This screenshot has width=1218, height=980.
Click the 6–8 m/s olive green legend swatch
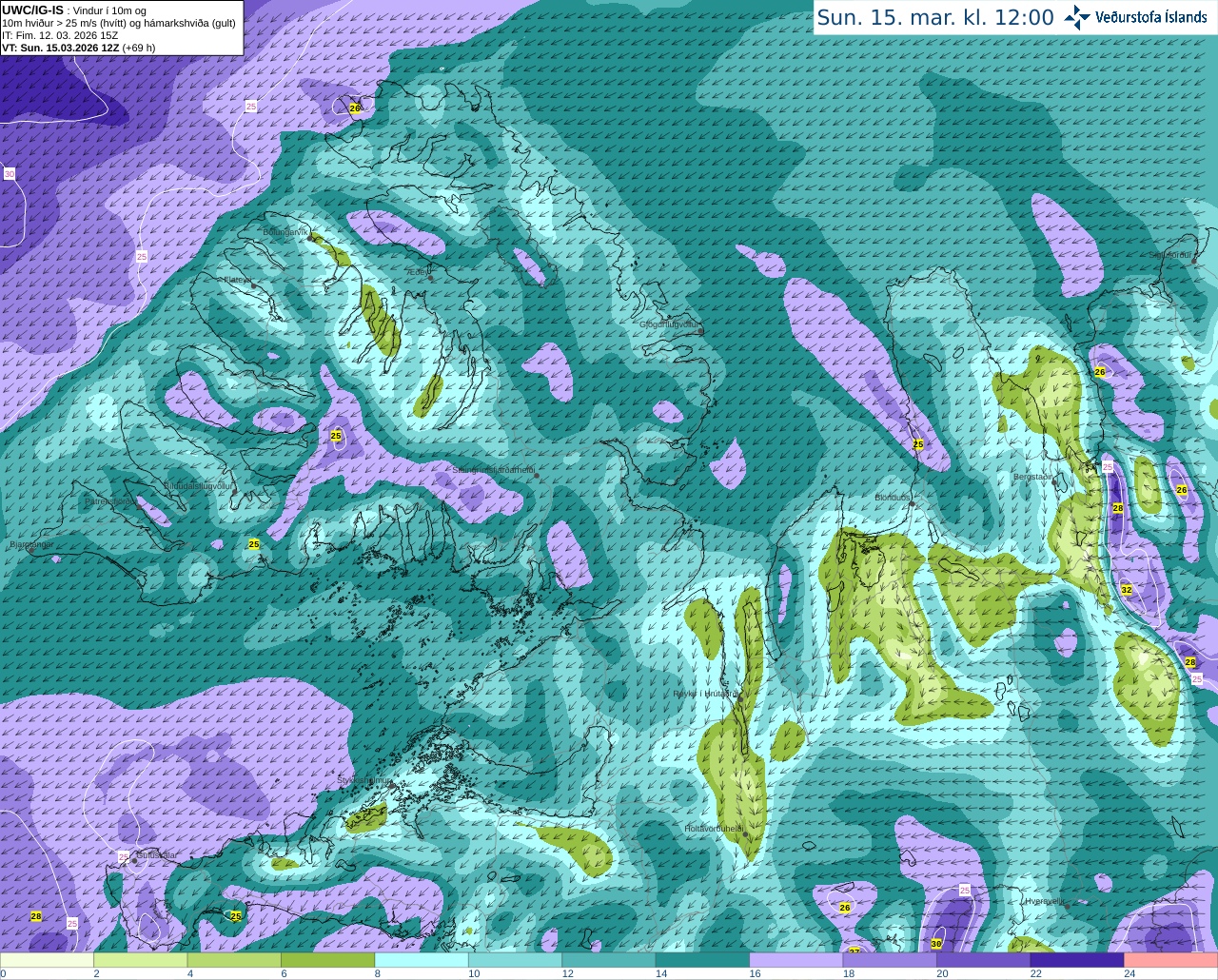tap(328, 960)
